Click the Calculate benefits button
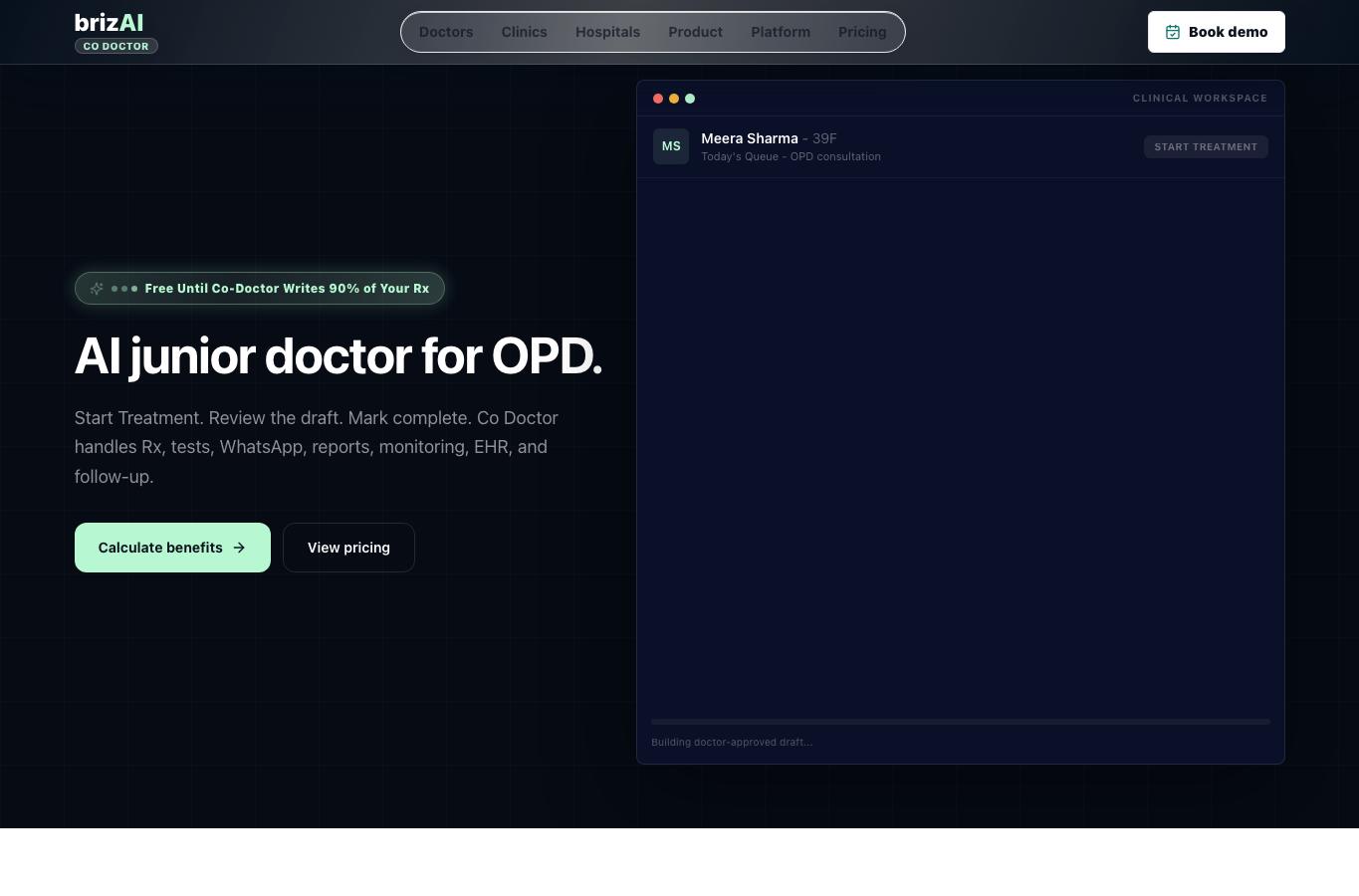Viewport: 1359px width, 896px height. point(172,548)
